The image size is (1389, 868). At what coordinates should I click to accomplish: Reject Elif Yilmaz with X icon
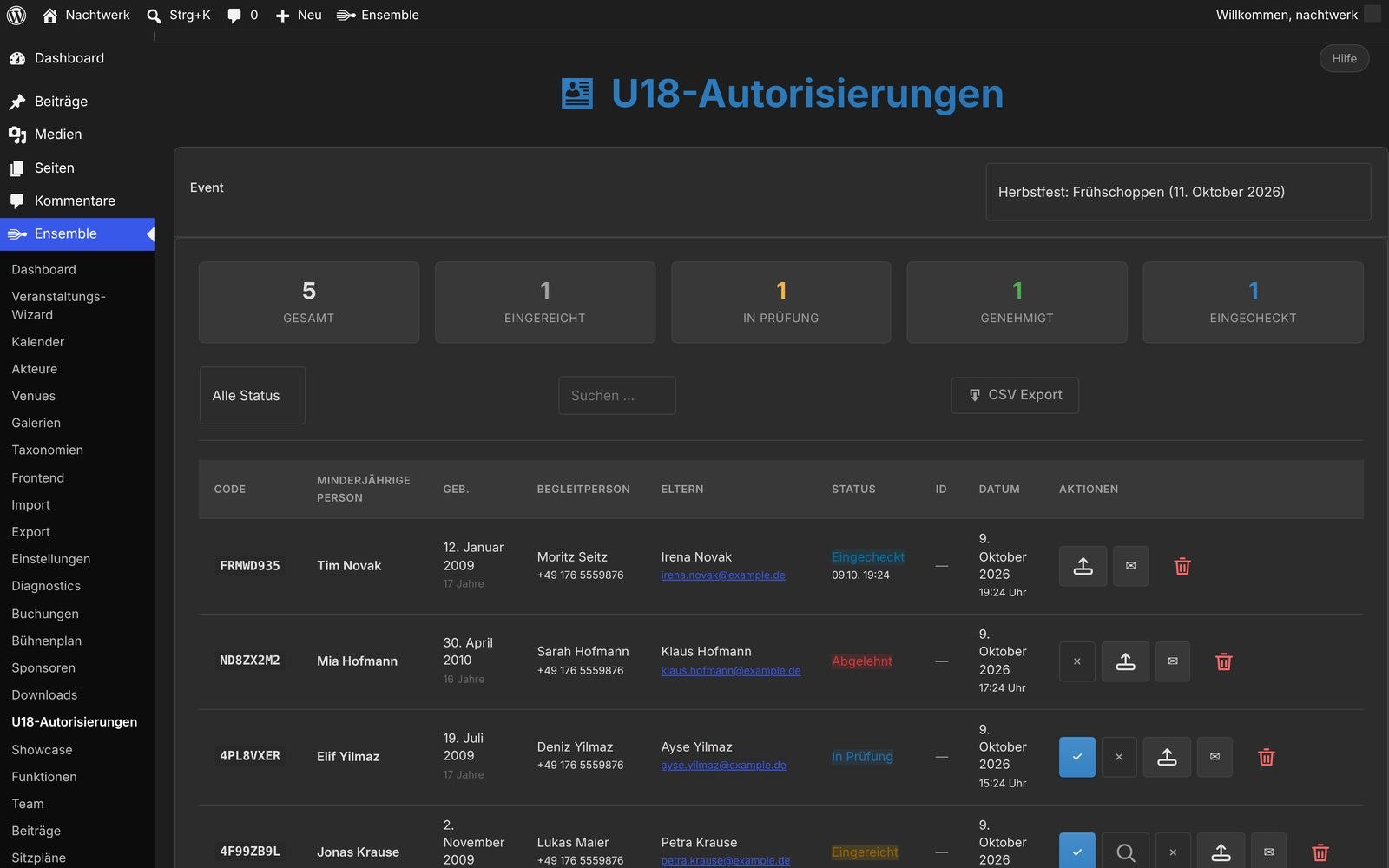tap(1119, 757)
